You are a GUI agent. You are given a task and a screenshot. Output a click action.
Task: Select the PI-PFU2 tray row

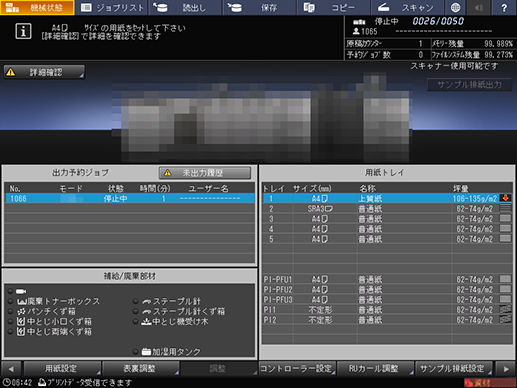click(x=388, y=289)
